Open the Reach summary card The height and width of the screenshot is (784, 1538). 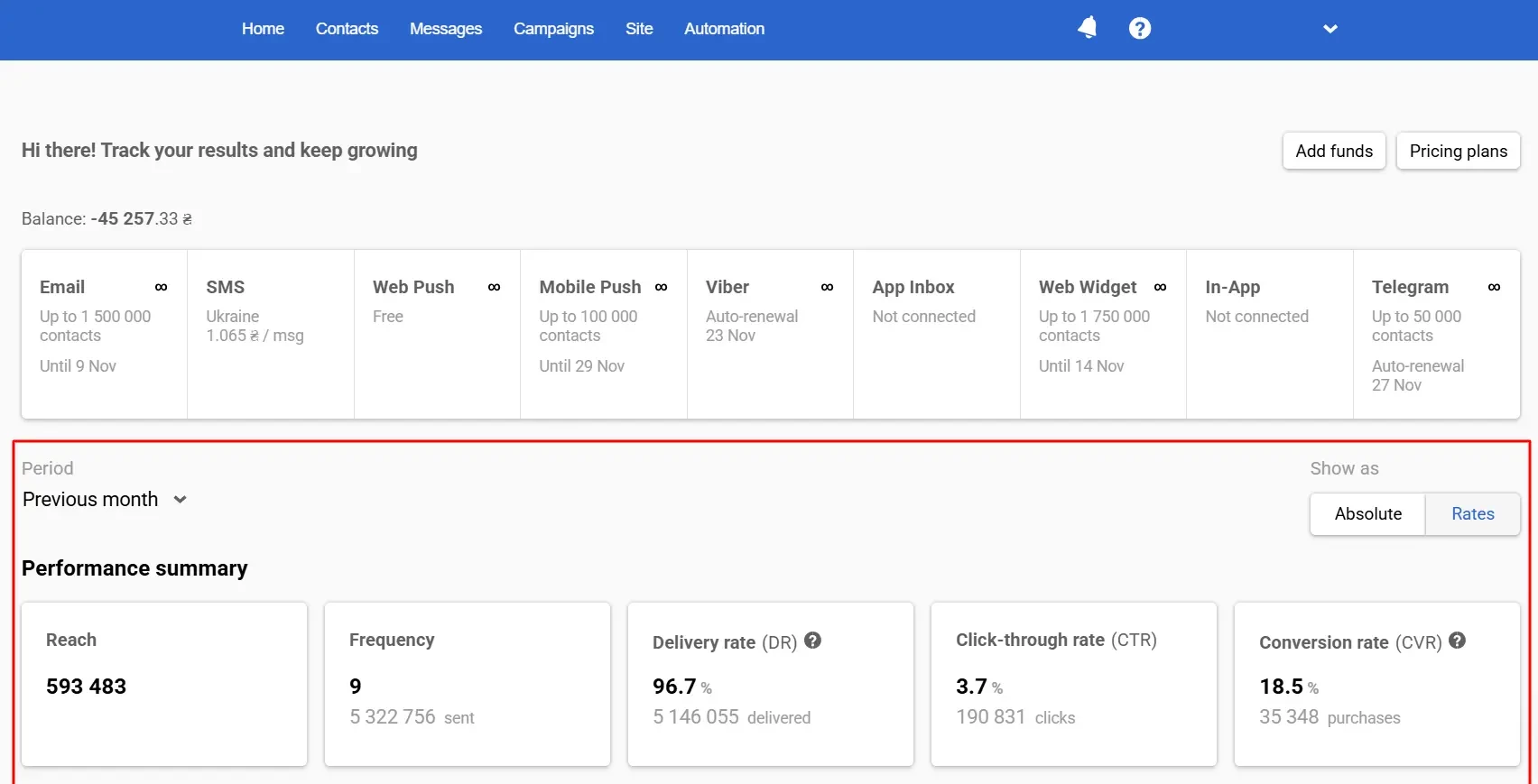[164, 684]
